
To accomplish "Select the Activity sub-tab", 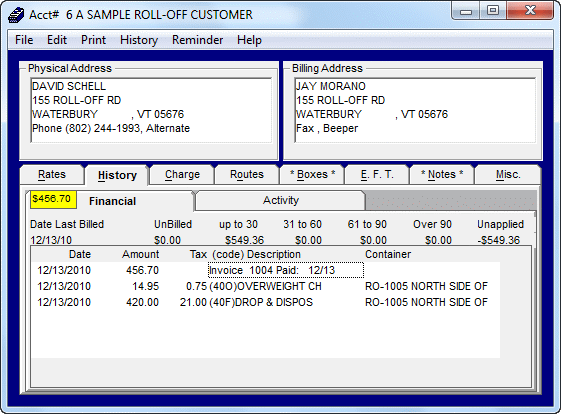I will click(280, 200).
